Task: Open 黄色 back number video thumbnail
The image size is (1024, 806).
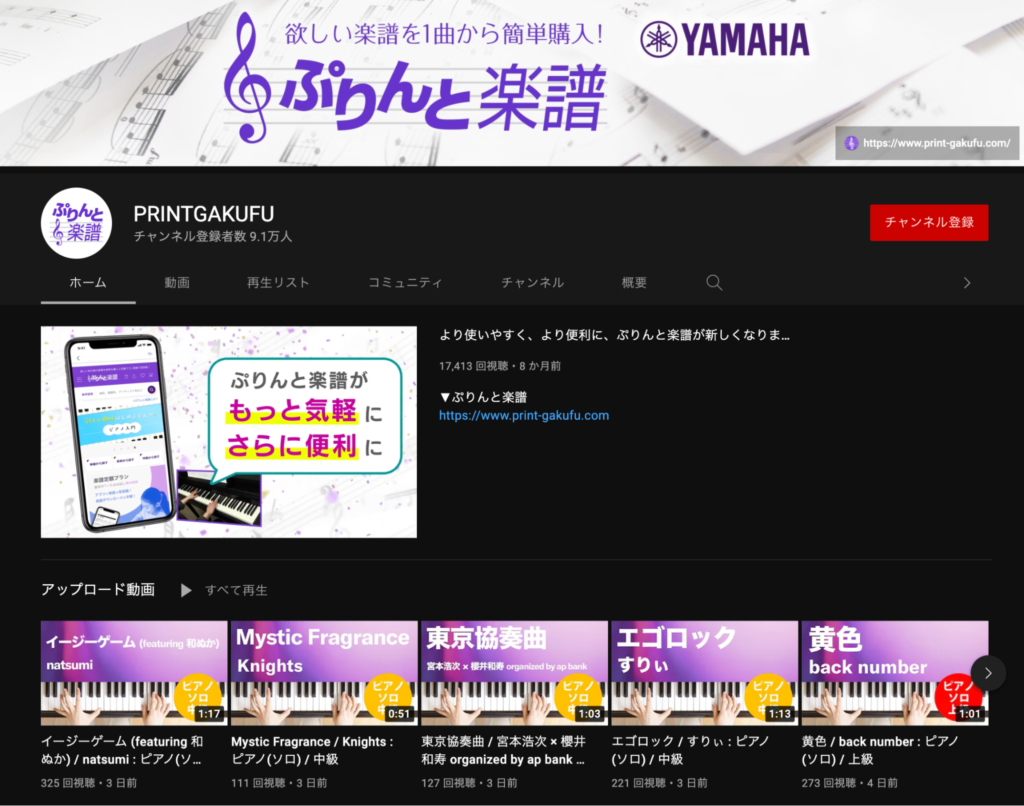Action: coord(895,673)
